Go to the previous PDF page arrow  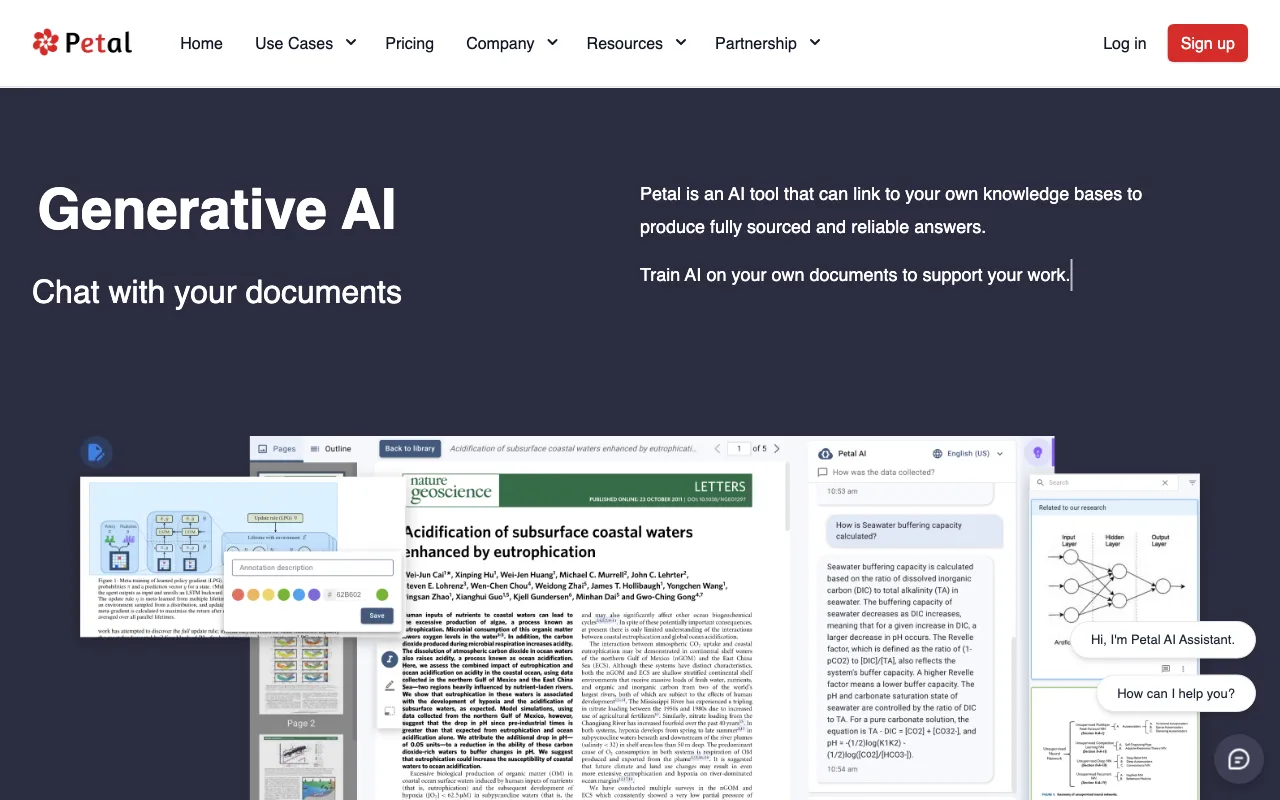coord(716,449)
